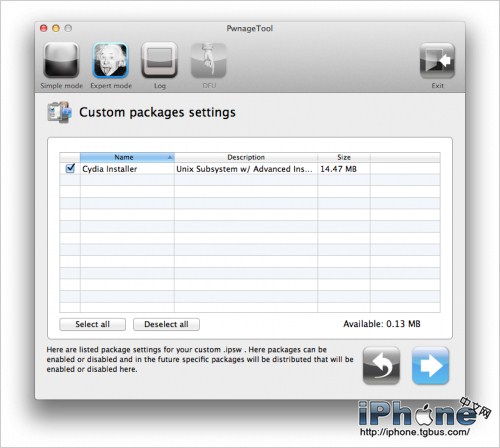Click the DFU toolbar icon
This screenshot has height=448, width=500.
coord(209,60)
